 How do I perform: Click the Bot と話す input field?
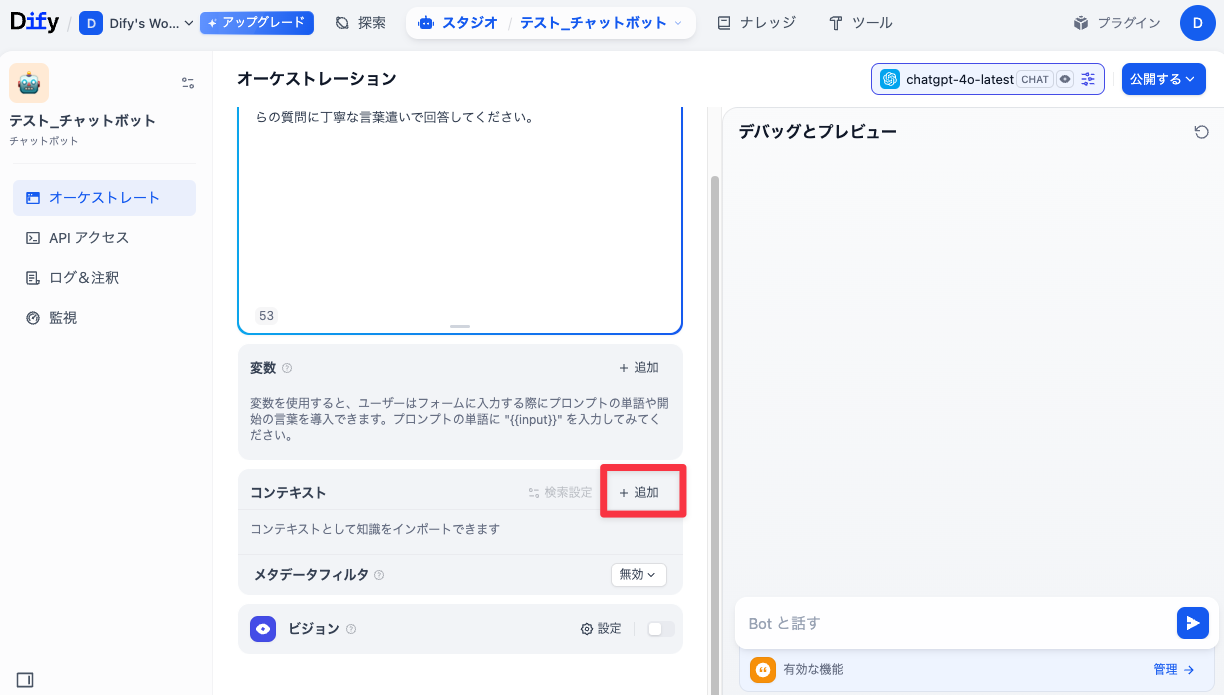(955, 623)
